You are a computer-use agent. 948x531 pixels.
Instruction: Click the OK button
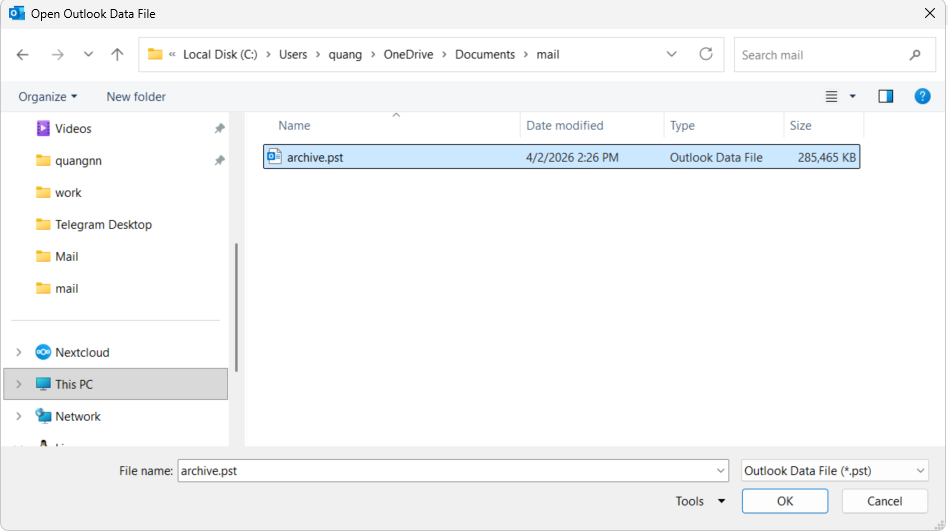(785, 501)
